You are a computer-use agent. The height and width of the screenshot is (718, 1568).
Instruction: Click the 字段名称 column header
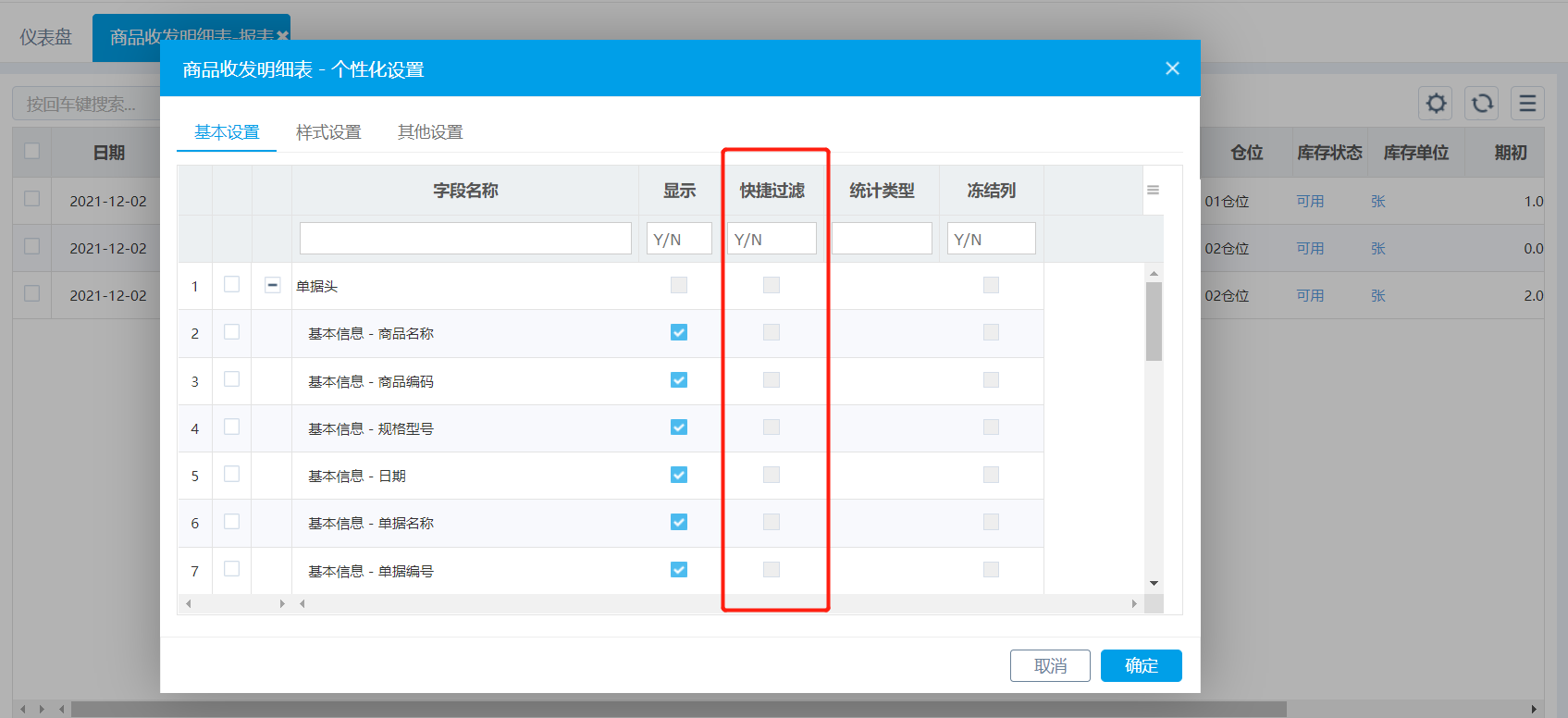[x=465, y=191]
